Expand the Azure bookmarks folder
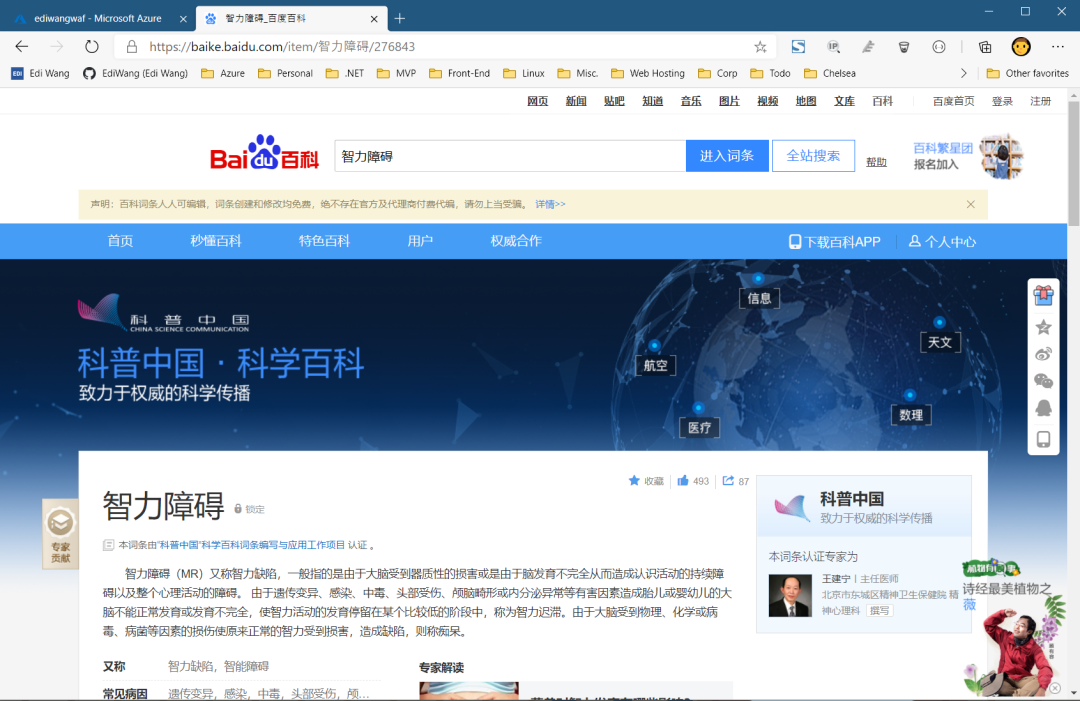Screen dimensions: 1080x701 click(x=222, y=73)
